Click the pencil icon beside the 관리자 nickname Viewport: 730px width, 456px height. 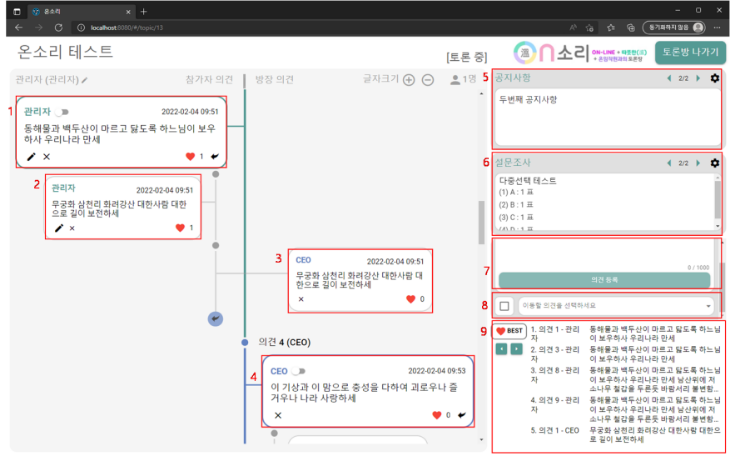pyautogui.click(x=85, y=79)
